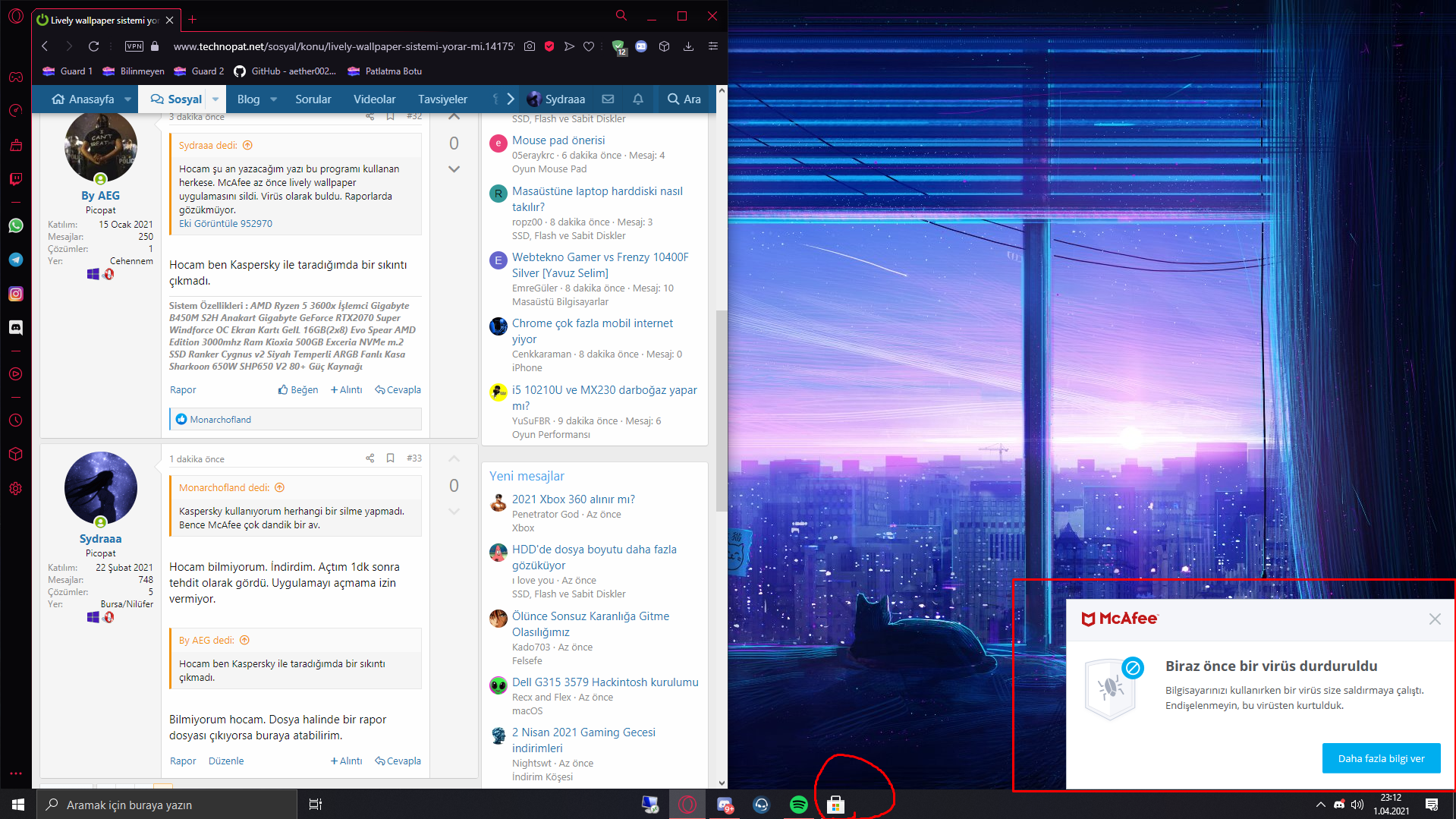Reply to post #33 with Cevapla

click(398, 761)
